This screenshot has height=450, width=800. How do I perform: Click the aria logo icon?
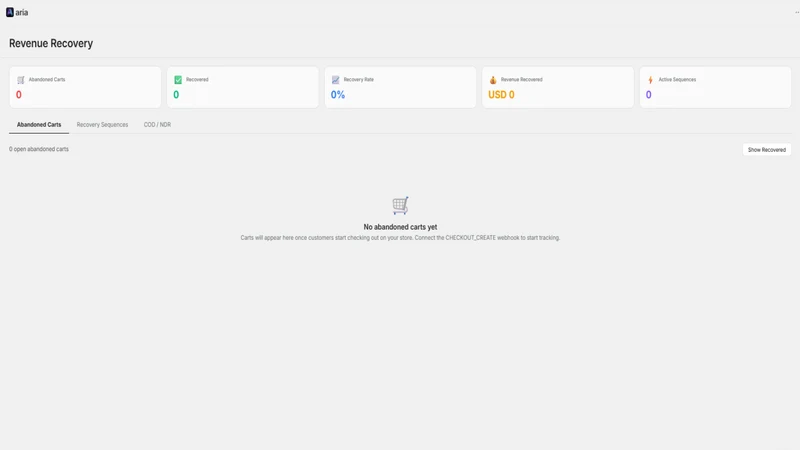[x=10, y=12]
